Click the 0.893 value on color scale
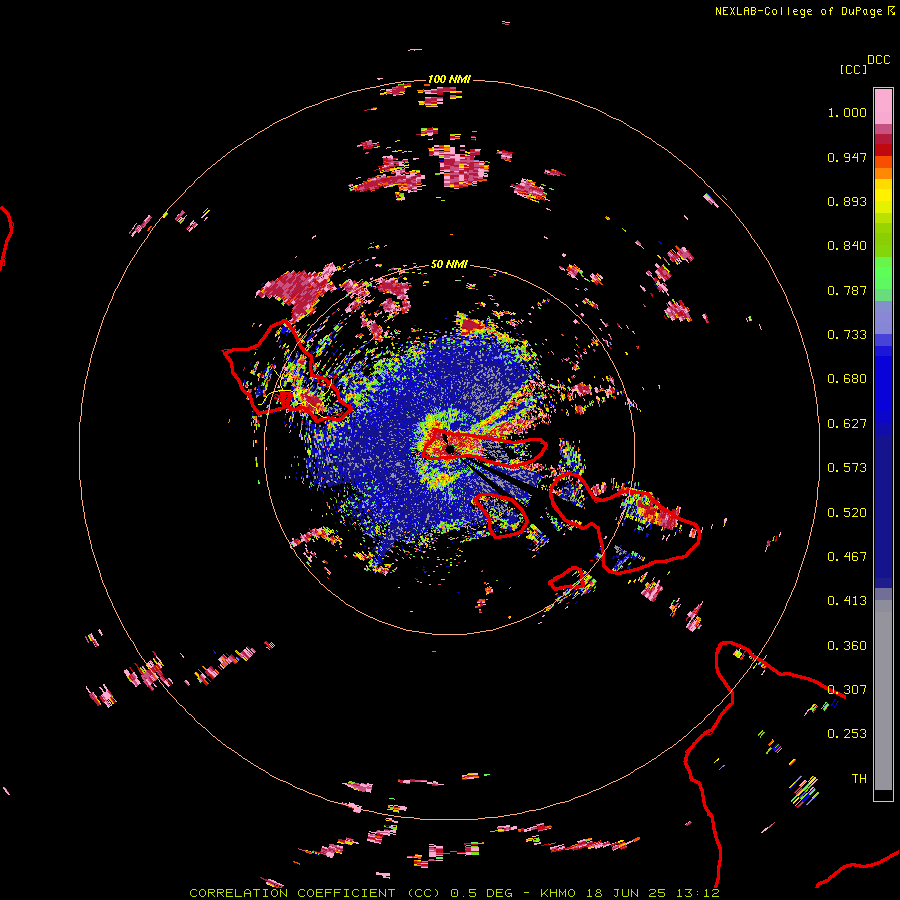 [x=847, y=201]
